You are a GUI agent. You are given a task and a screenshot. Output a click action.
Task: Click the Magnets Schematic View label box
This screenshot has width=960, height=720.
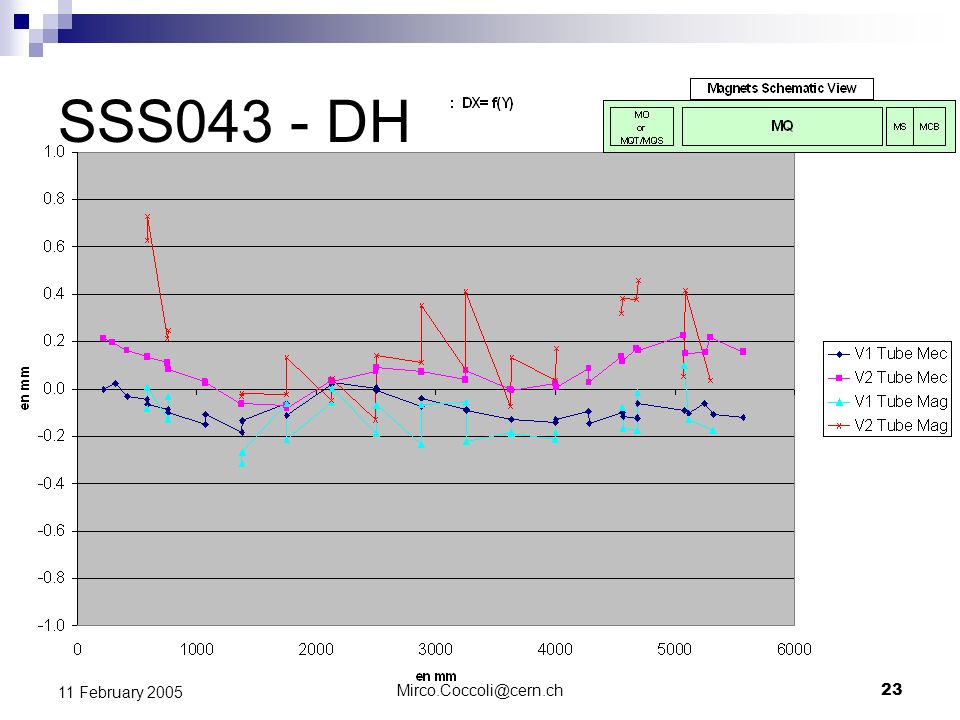tap(781, 88)
